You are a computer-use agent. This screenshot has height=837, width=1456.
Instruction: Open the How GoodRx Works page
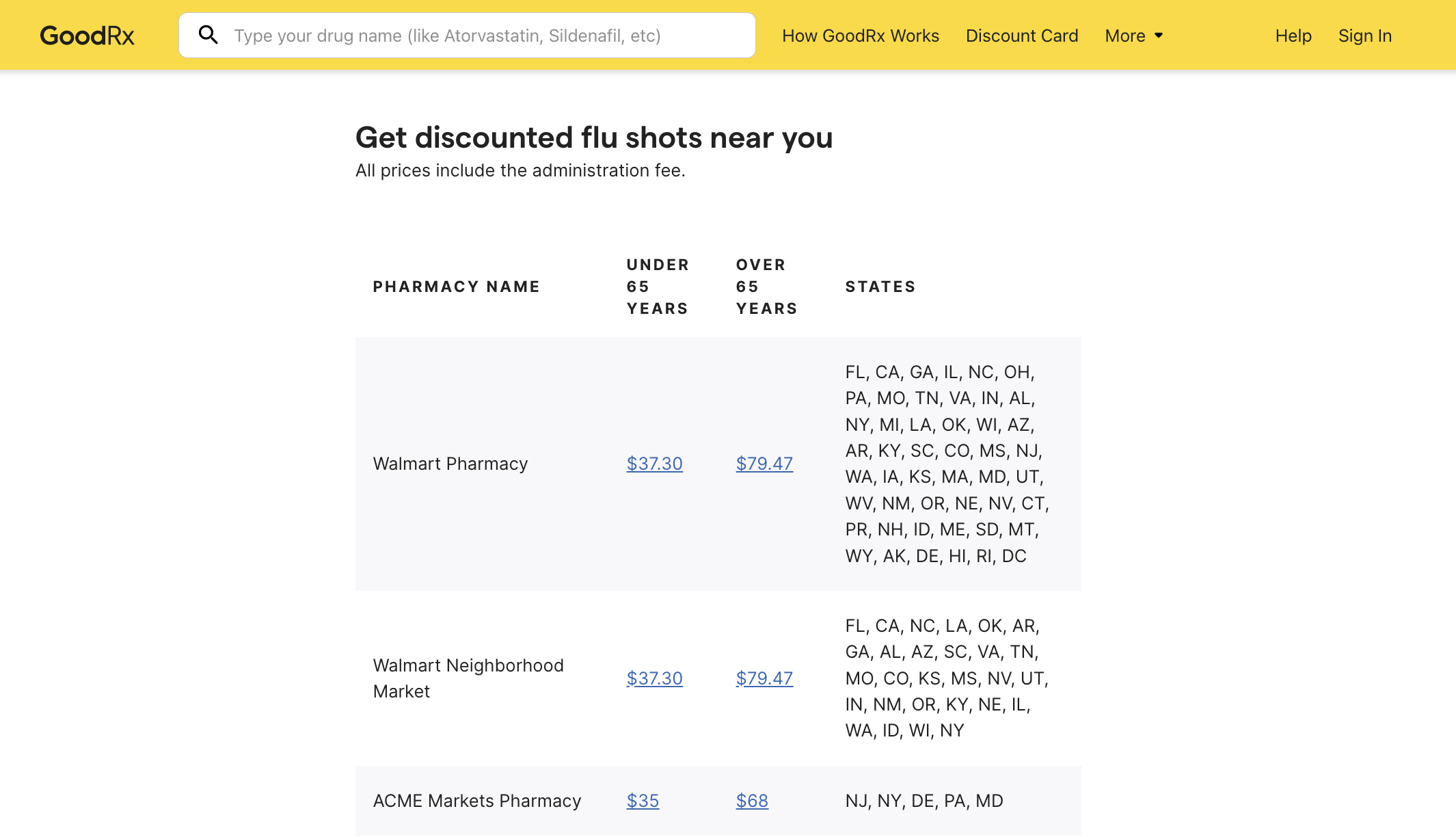(x=861, y=36)
